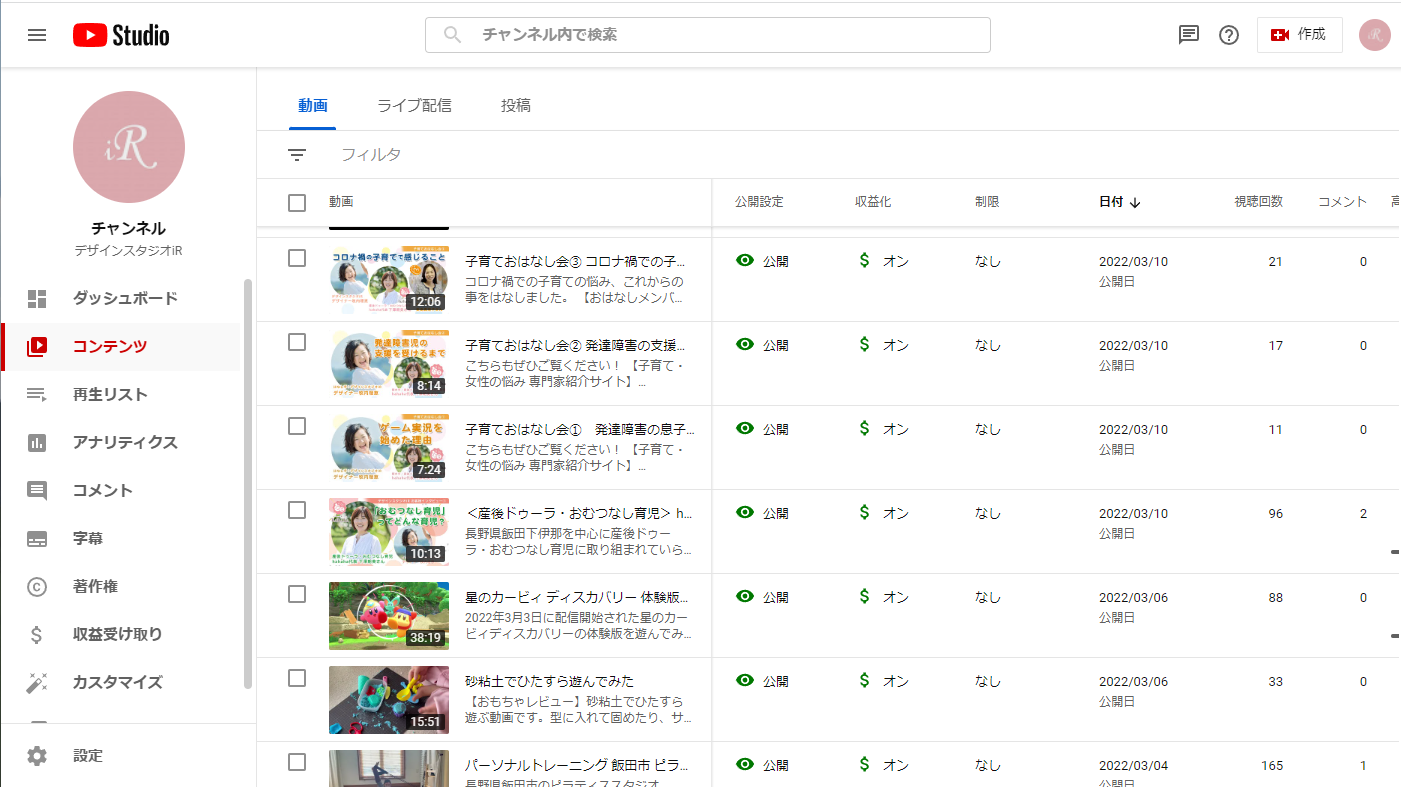Open 収益受け取り settings
Screen dimensions: 1401x787
tap(117, 634)
